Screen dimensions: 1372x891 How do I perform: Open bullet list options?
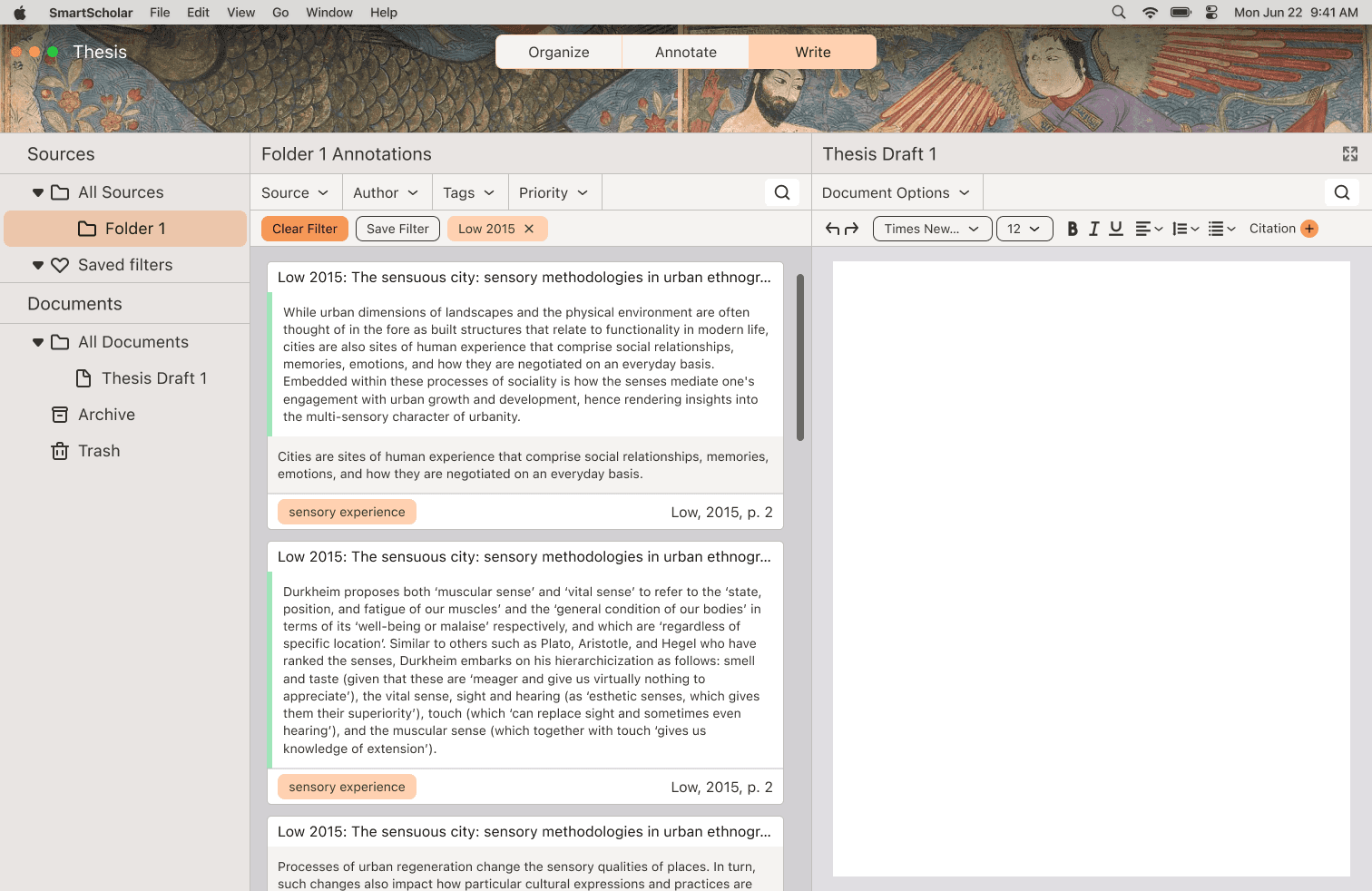(1222, 229)
